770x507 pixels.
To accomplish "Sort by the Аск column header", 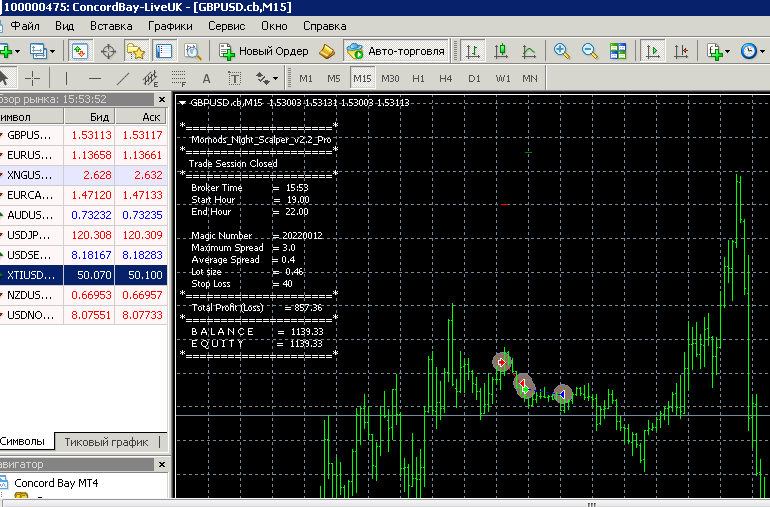I will coord(141,117).
